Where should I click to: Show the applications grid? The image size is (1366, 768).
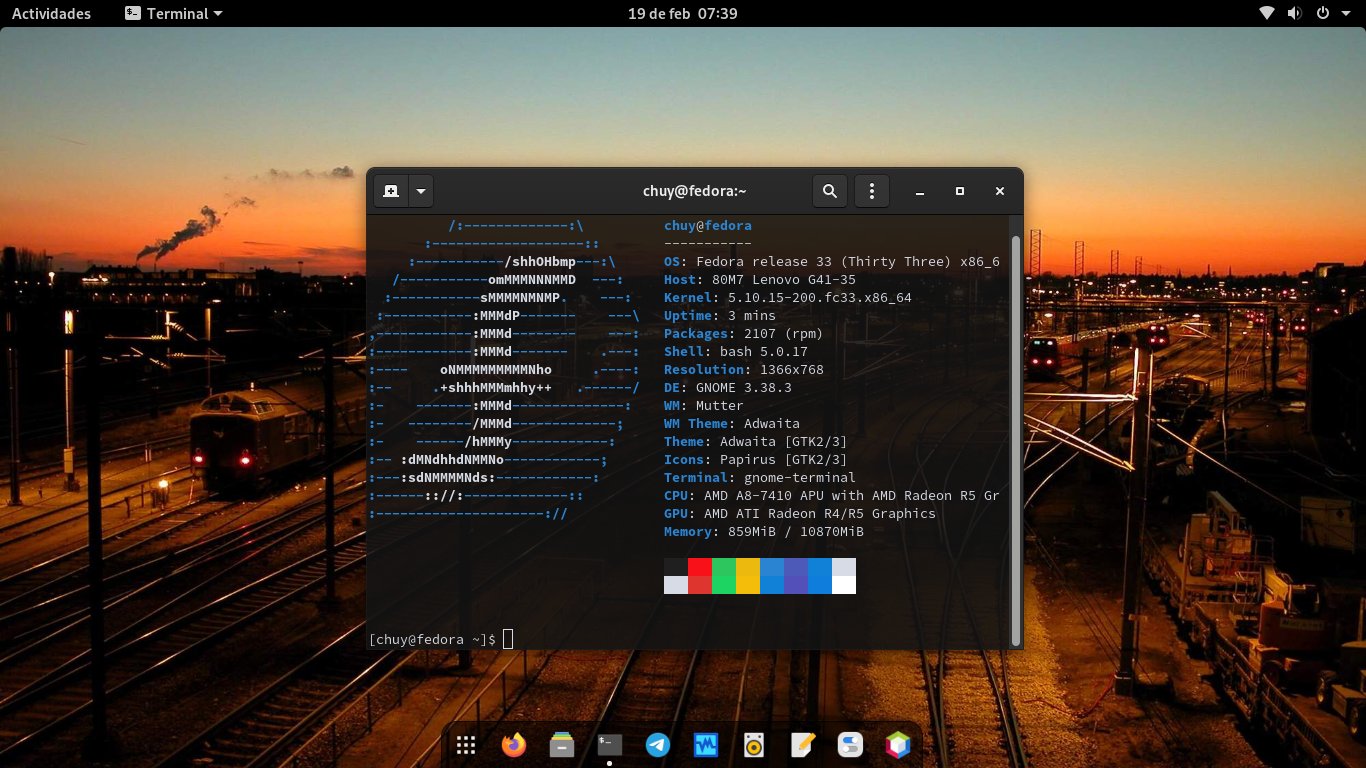(465, 745)
